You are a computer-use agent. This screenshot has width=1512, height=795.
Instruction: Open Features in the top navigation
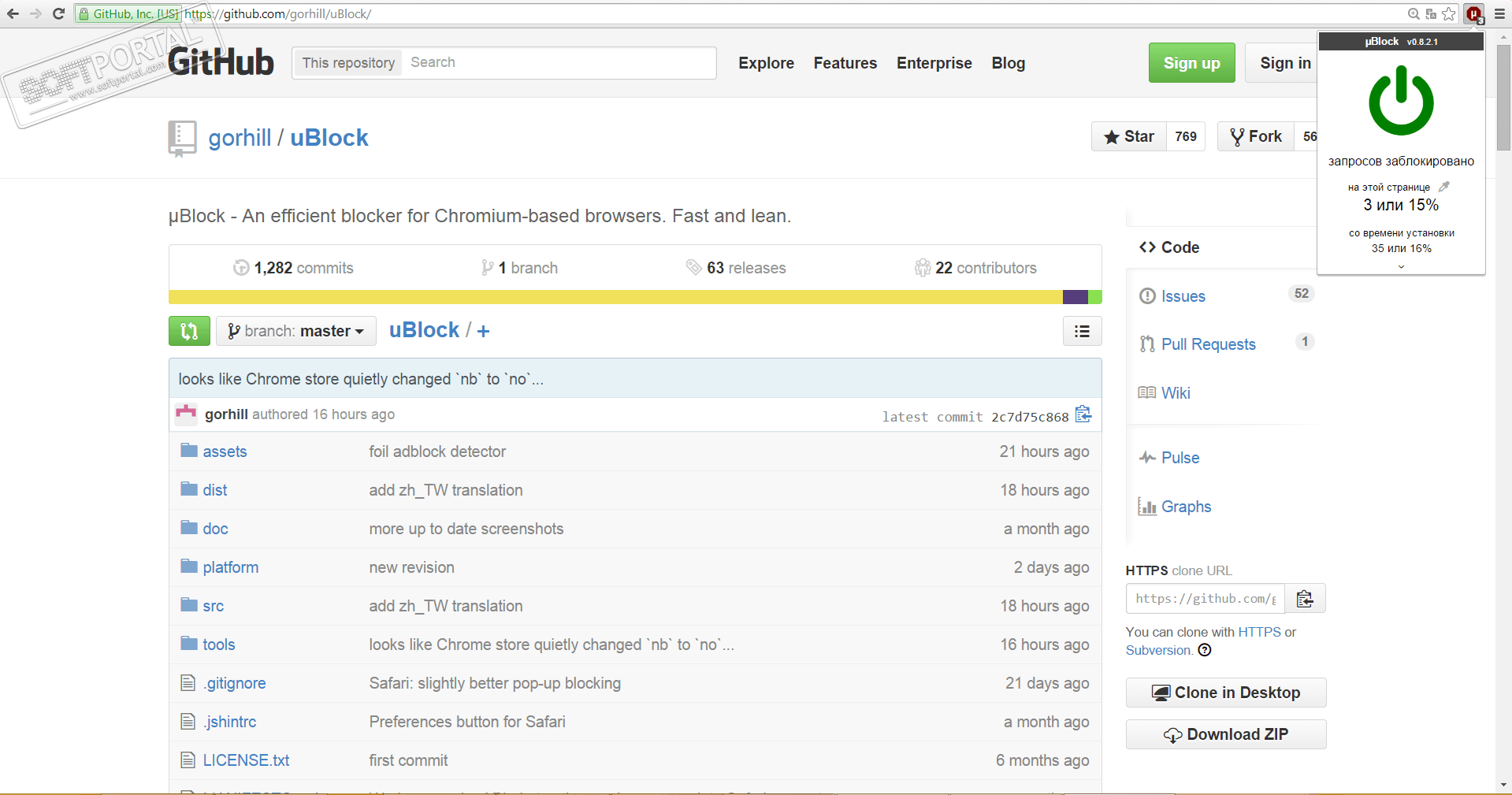pyautogui.click(x=845, y=63)
